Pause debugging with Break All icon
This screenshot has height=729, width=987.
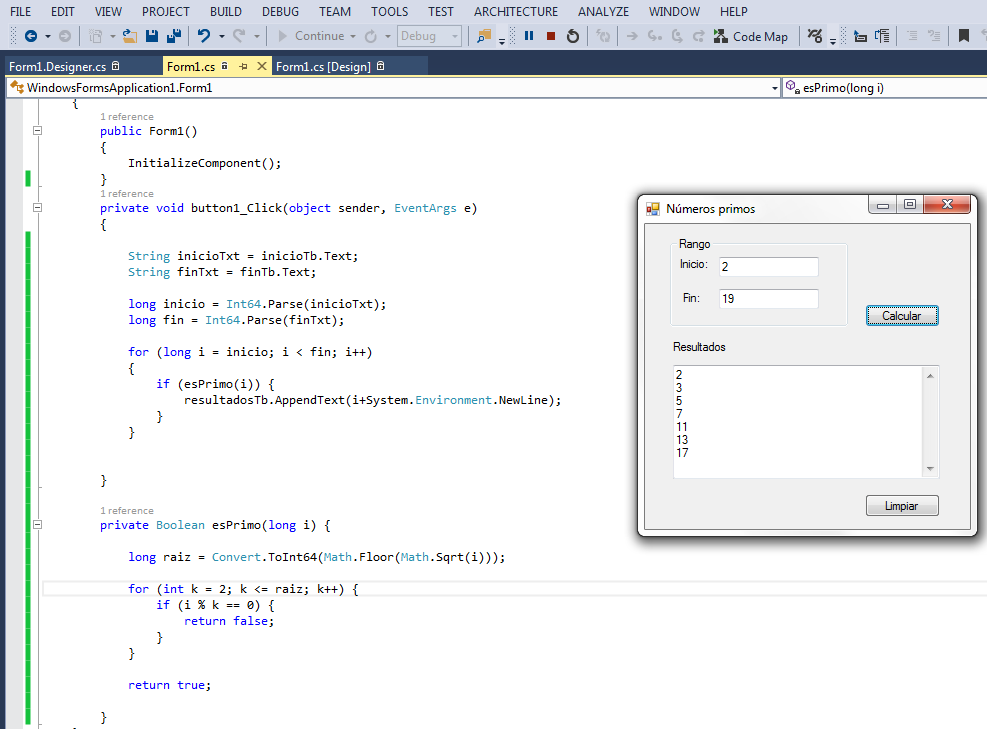529,36
